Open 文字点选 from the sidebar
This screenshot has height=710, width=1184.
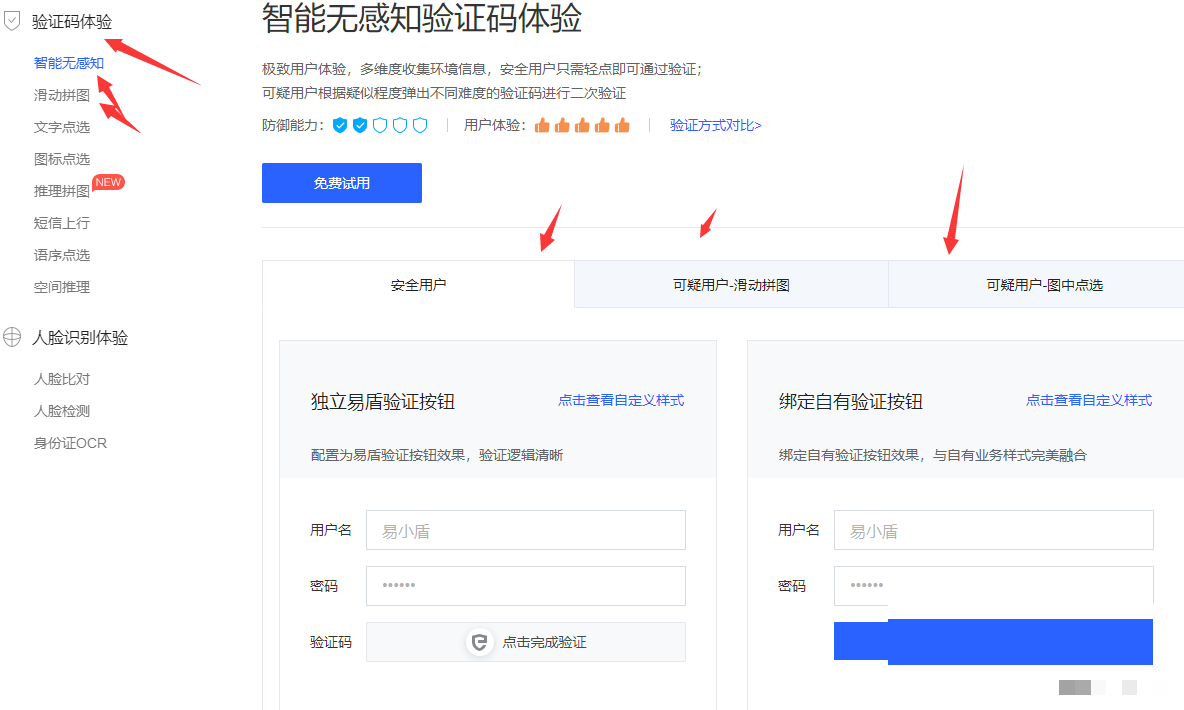click(x=62, y=127)
